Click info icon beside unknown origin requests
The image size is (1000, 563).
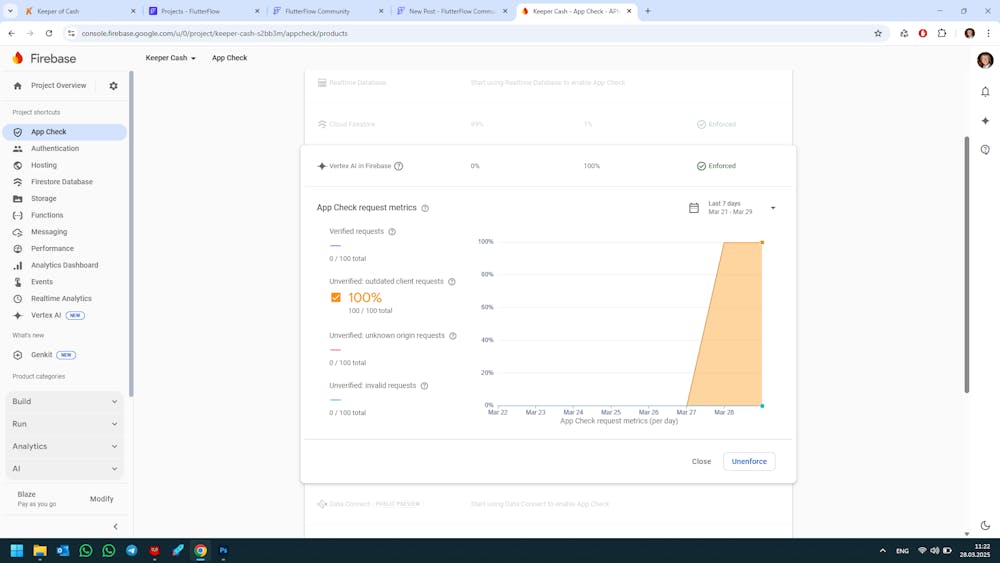(453, 335)
